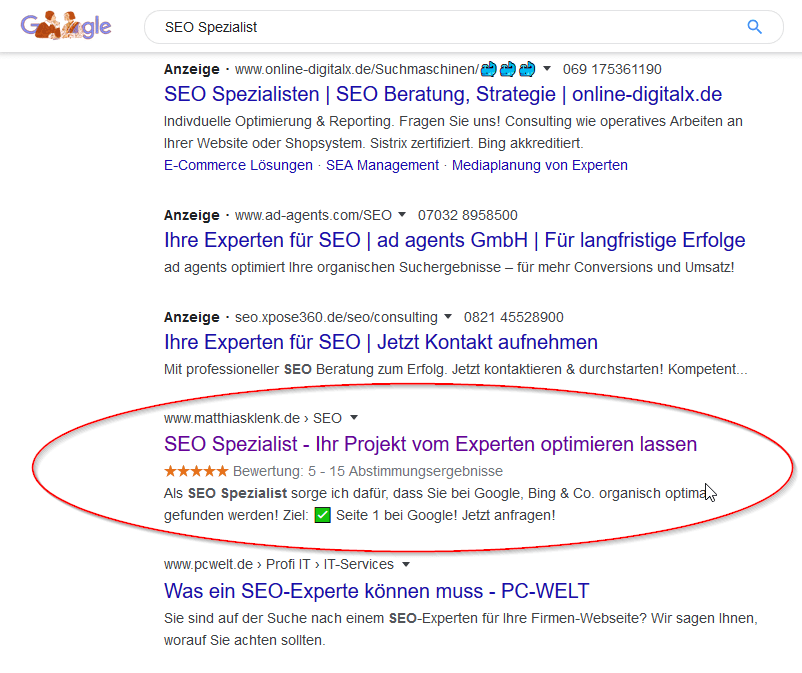Click the Google doodle logo

click(66, 26)
